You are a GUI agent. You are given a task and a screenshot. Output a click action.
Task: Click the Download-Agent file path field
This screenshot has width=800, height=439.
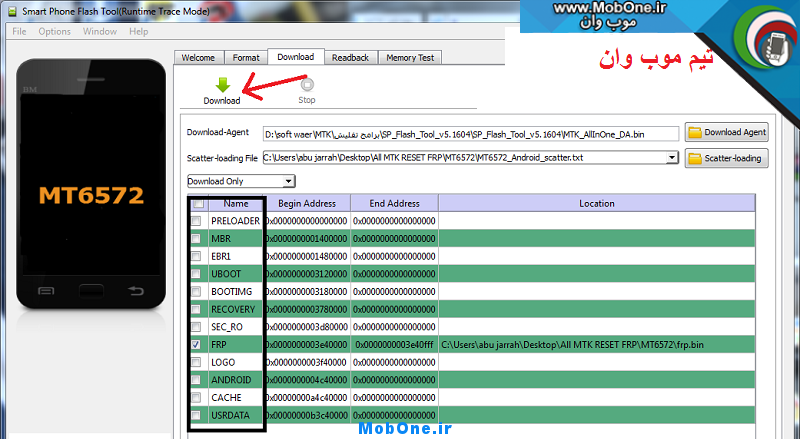click(470, 133)
